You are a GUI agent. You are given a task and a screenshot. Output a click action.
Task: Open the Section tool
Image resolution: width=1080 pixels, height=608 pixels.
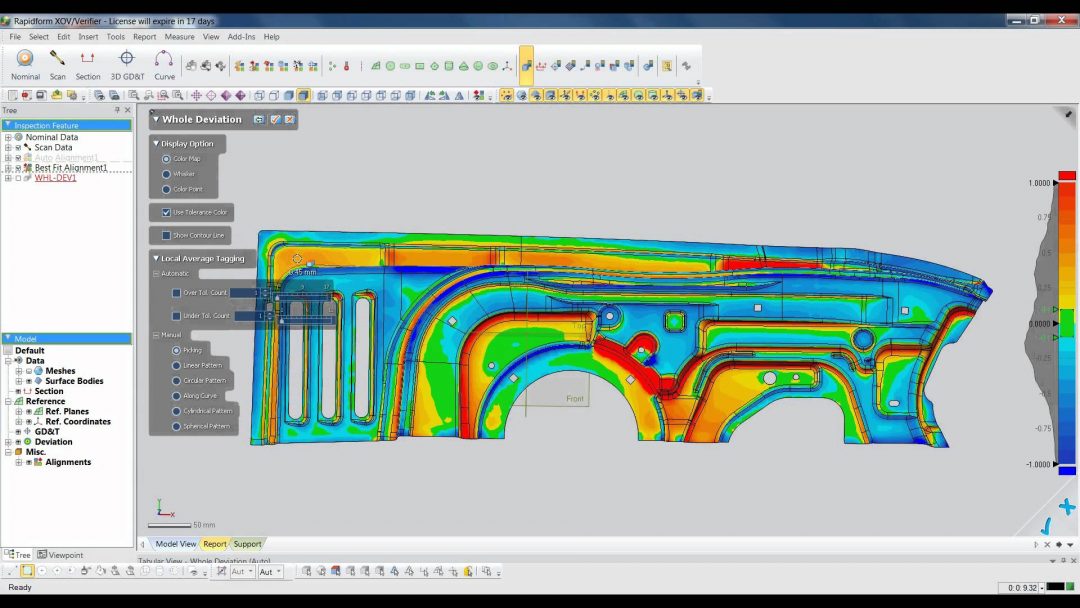[87, 59]
